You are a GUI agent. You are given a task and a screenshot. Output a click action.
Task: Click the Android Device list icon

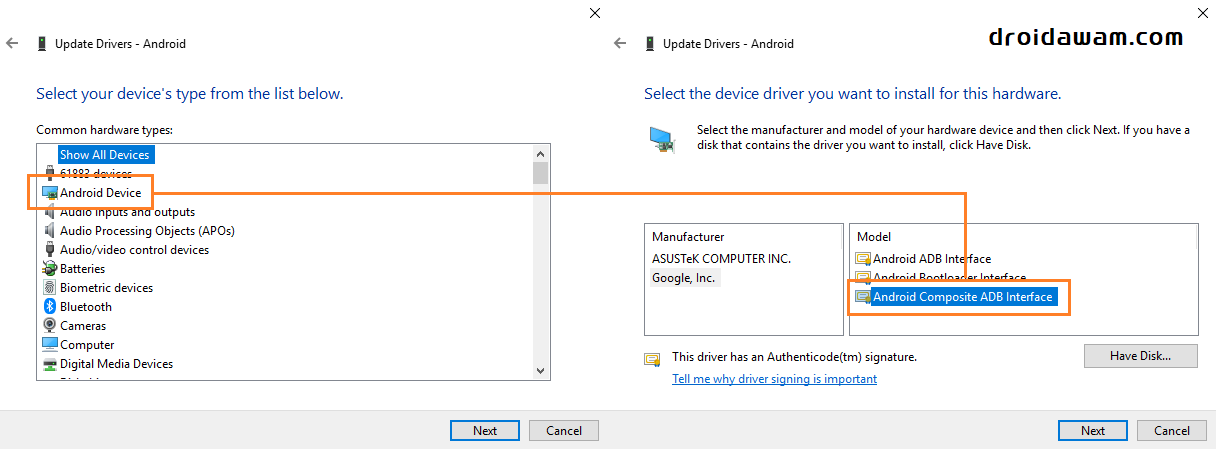(x=50, y=193)
